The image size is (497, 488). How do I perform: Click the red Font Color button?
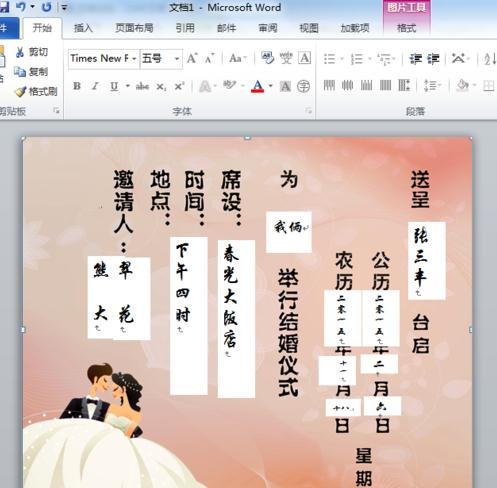click(257, 86)
